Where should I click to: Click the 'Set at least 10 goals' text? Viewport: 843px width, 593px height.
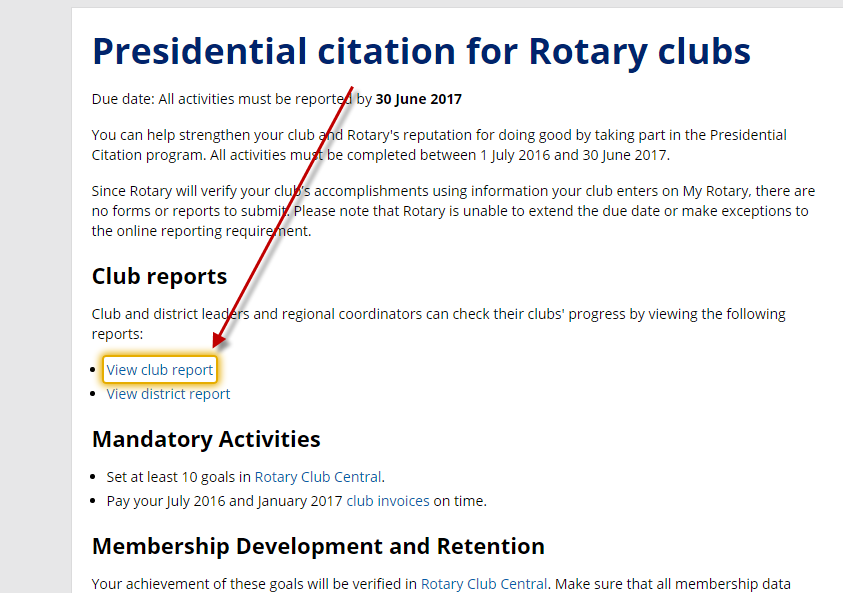[x=179, y=477]
